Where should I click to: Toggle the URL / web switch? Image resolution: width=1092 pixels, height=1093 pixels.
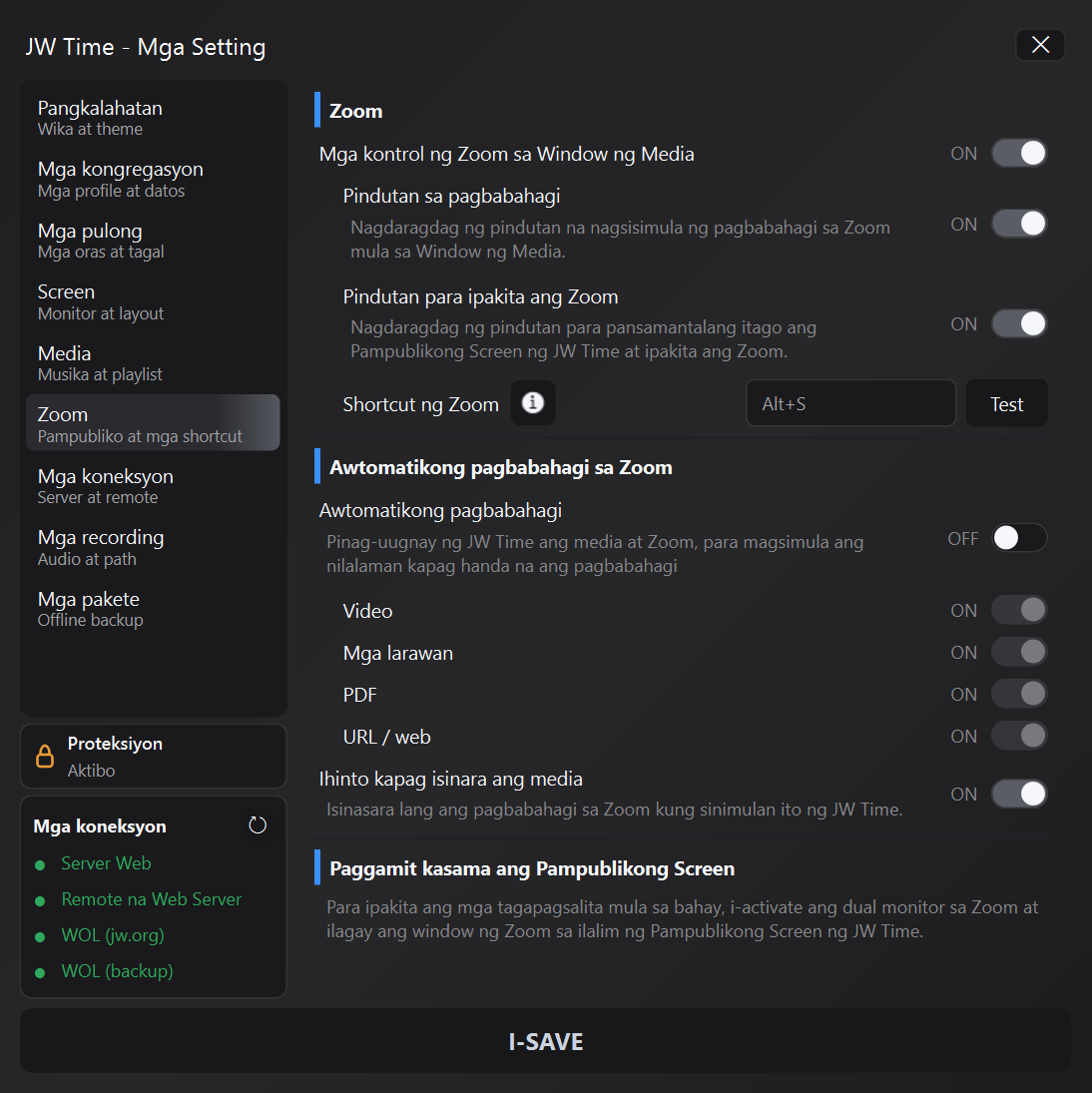(x=1019, y=736)
